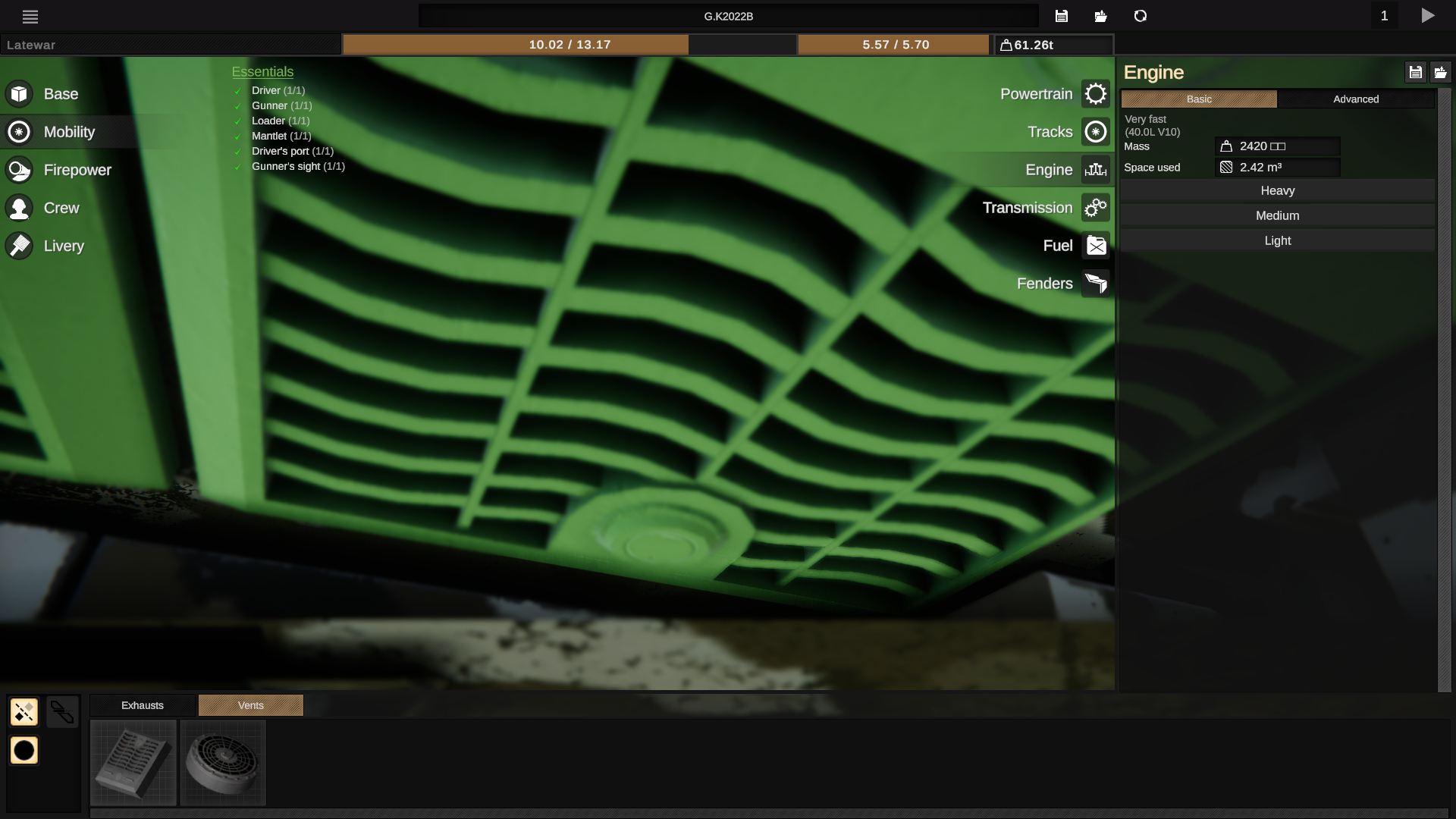The height and width of the screenshot is (819, 1456).
Task: Click the Essentials heading link
Action: (x=262, y=72)
